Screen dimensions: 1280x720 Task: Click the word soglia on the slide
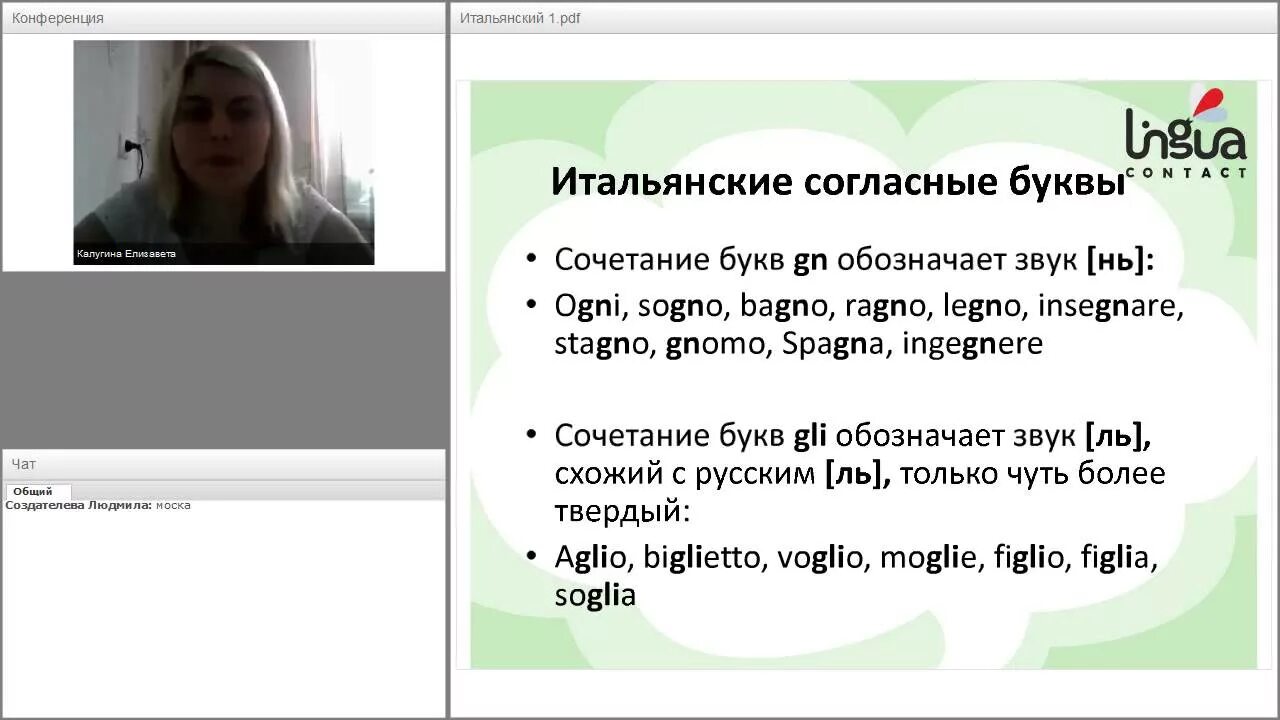pos(595,596)
